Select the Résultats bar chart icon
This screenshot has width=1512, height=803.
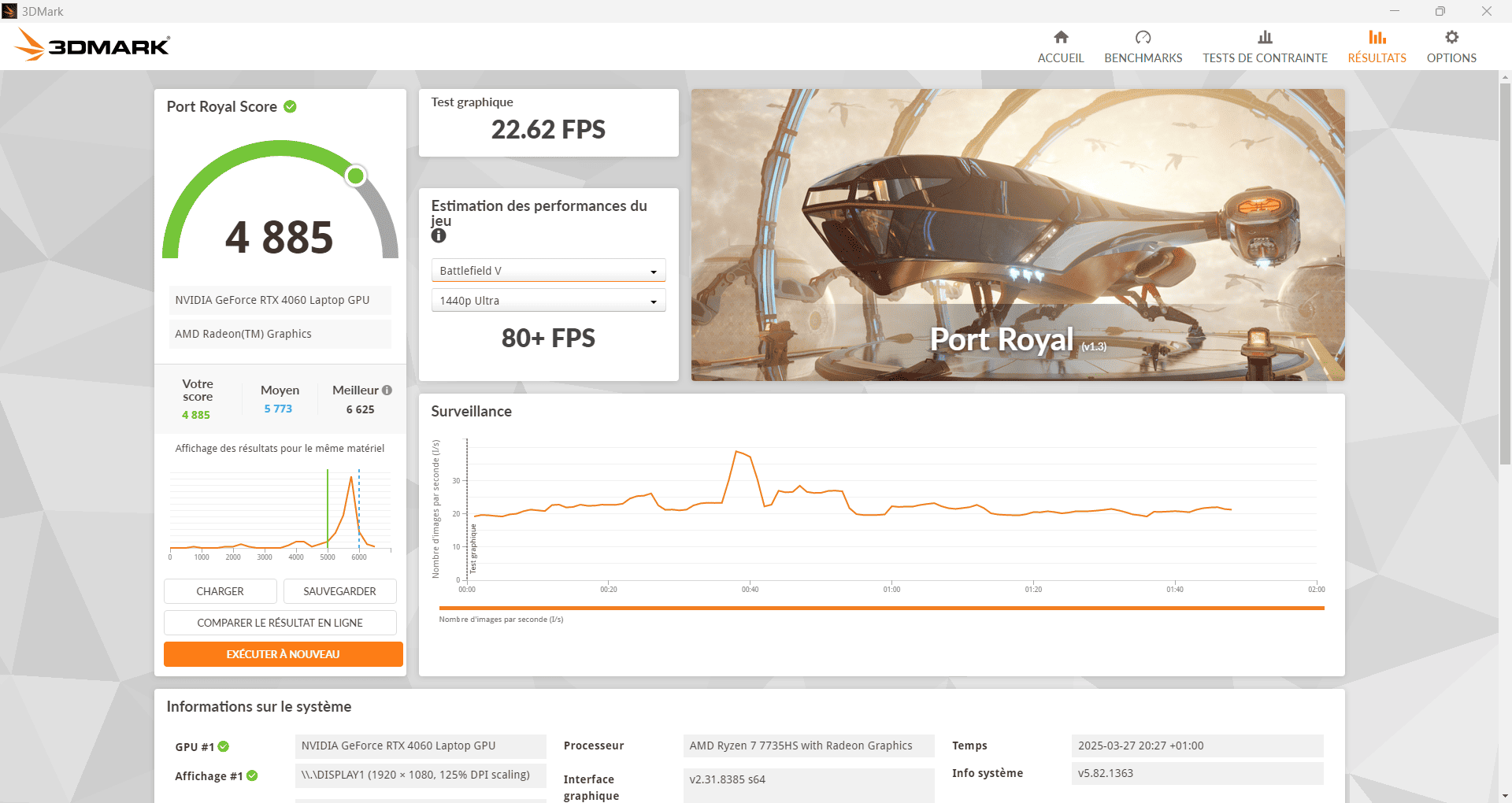coord(1377,37)
